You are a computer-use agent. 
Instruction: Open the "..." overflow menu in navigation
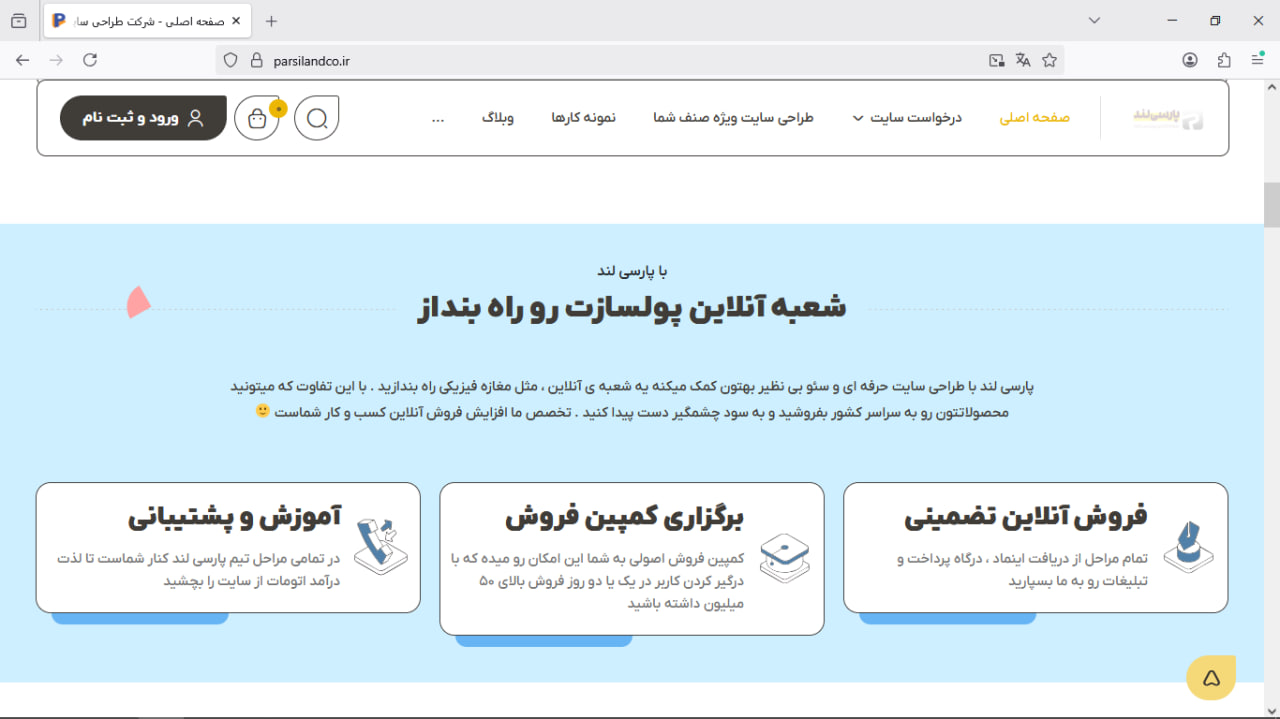[x=438, y=117]
